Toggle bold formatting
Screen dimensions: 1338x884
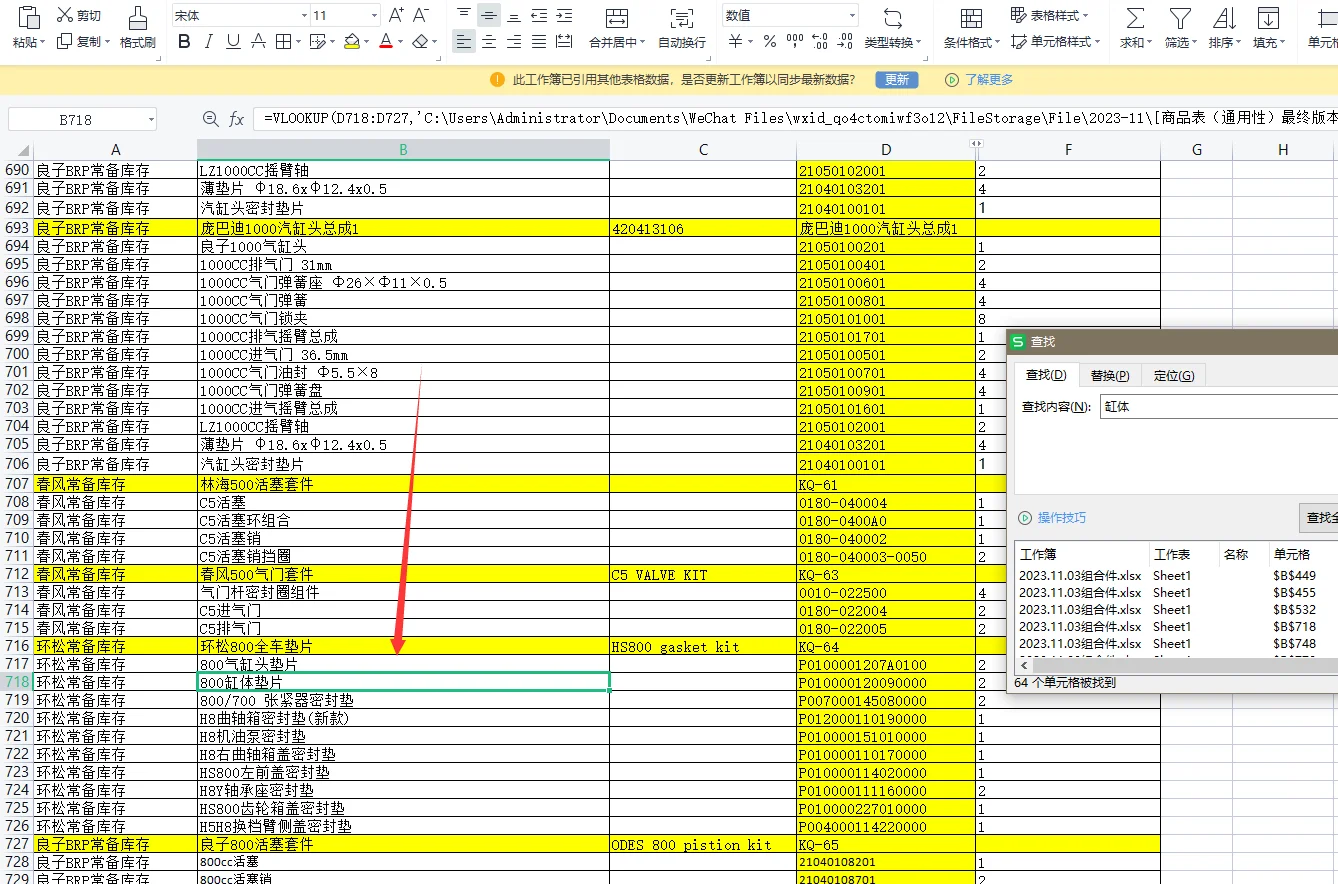(x=184, y=41)
